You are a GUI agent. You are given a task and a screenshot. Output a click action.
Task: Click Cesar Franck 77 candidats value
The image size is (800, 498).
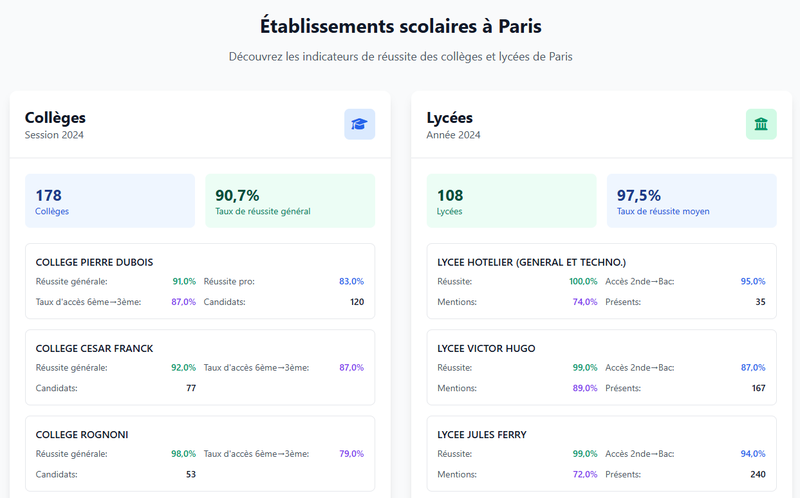191,388
